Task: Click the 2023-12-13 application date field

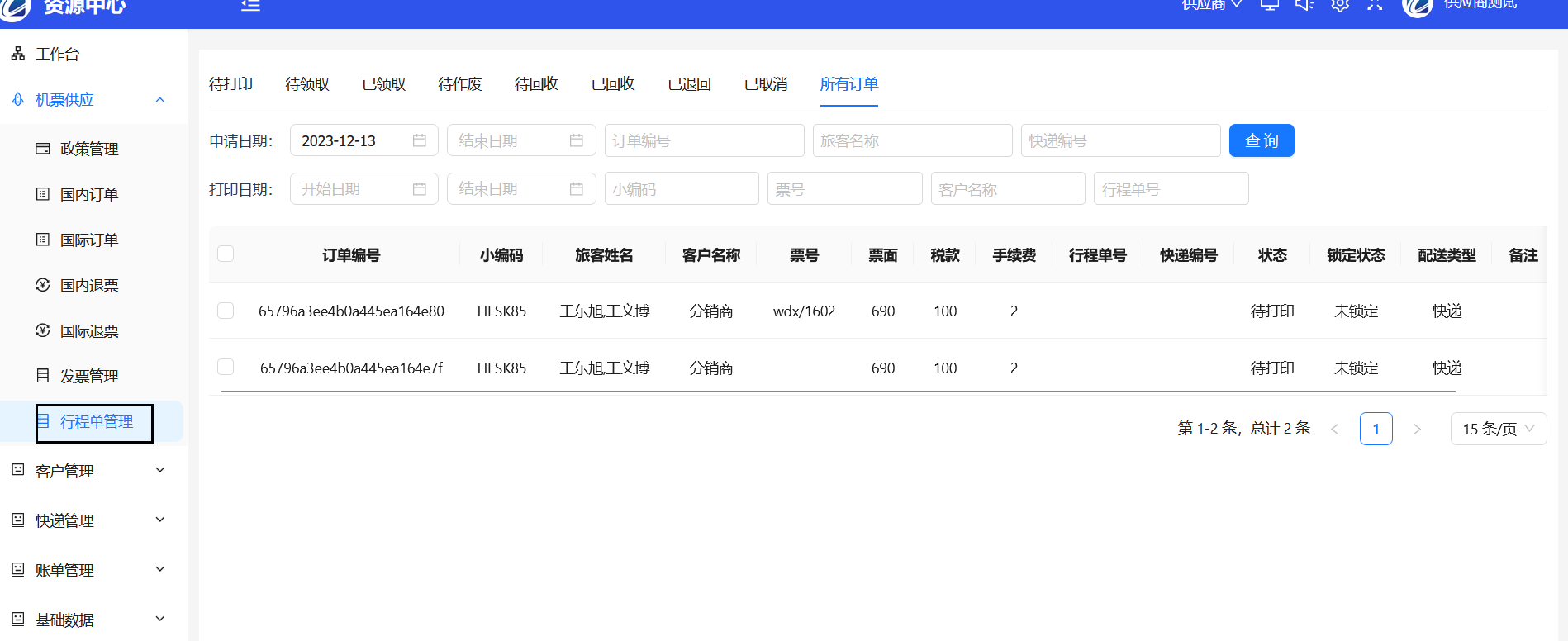Action: [x=364, y=140]
